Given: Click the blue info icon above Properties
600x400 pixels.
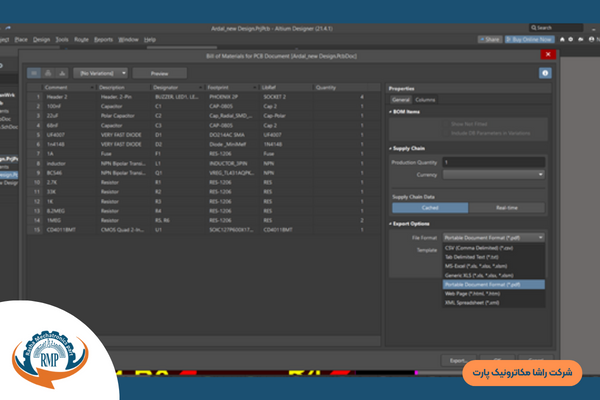Looking at the screenshot, I should 545,73.
